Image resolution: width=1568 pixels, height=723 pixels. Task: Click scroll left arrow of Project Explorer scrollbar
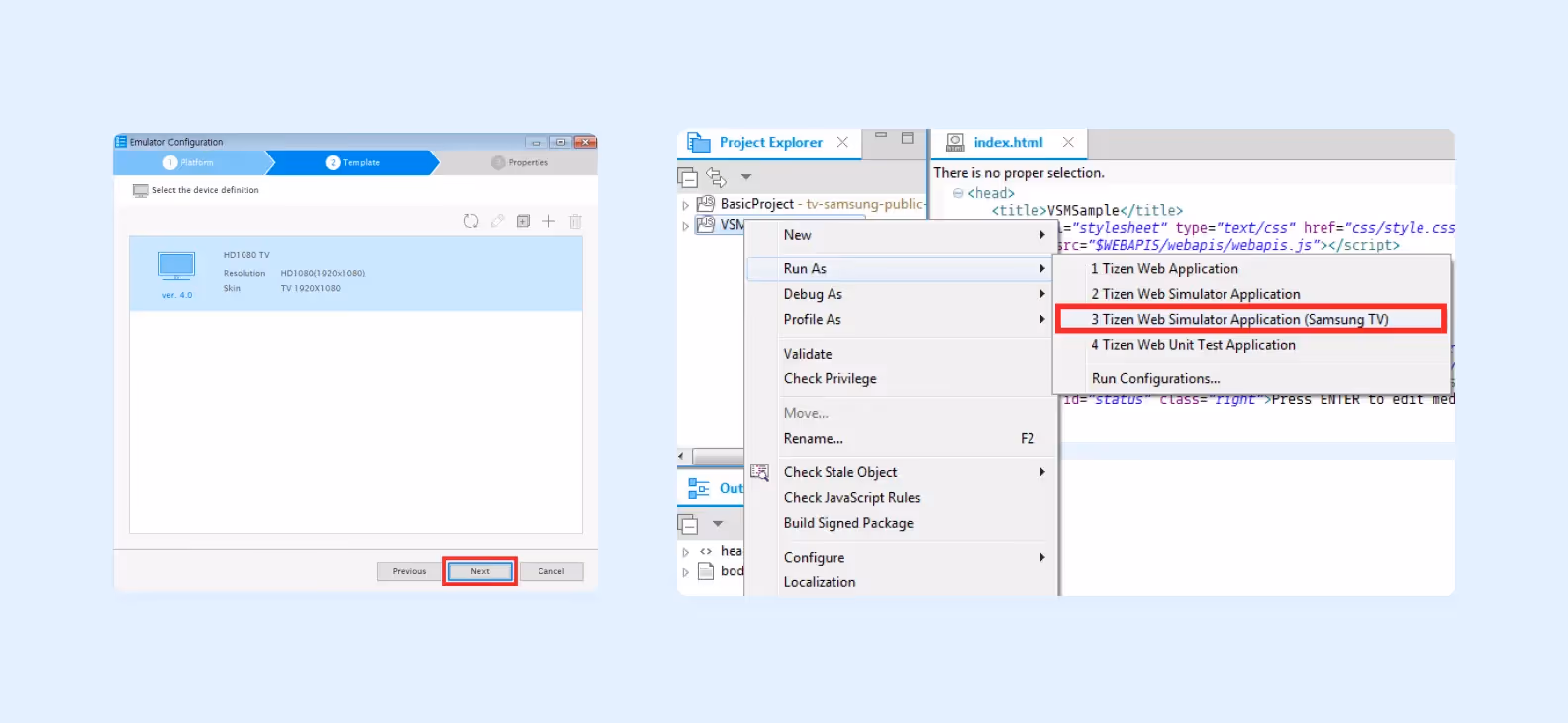(681, 456)
